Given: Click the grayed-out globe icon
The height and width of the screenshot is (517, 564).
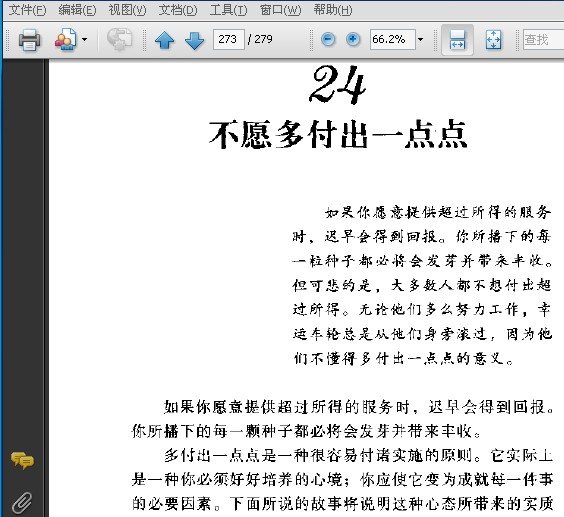Looking at the screenshot, I should (x=119, y=39).
